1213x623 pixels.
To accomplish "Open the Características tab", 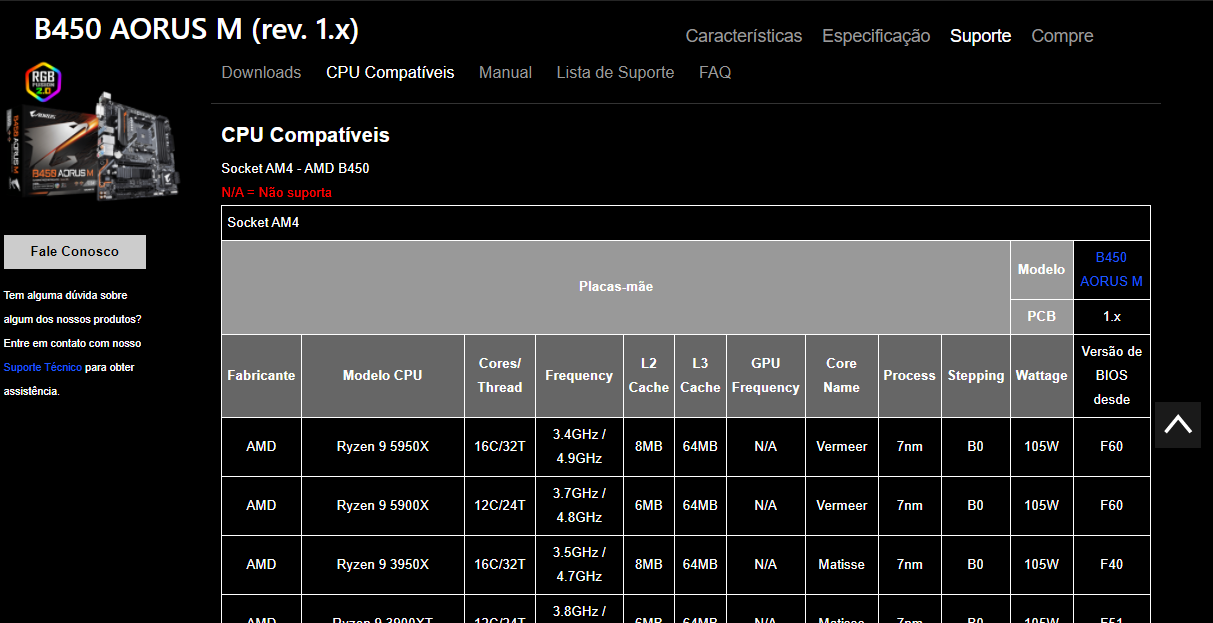I will pos(743,36).
